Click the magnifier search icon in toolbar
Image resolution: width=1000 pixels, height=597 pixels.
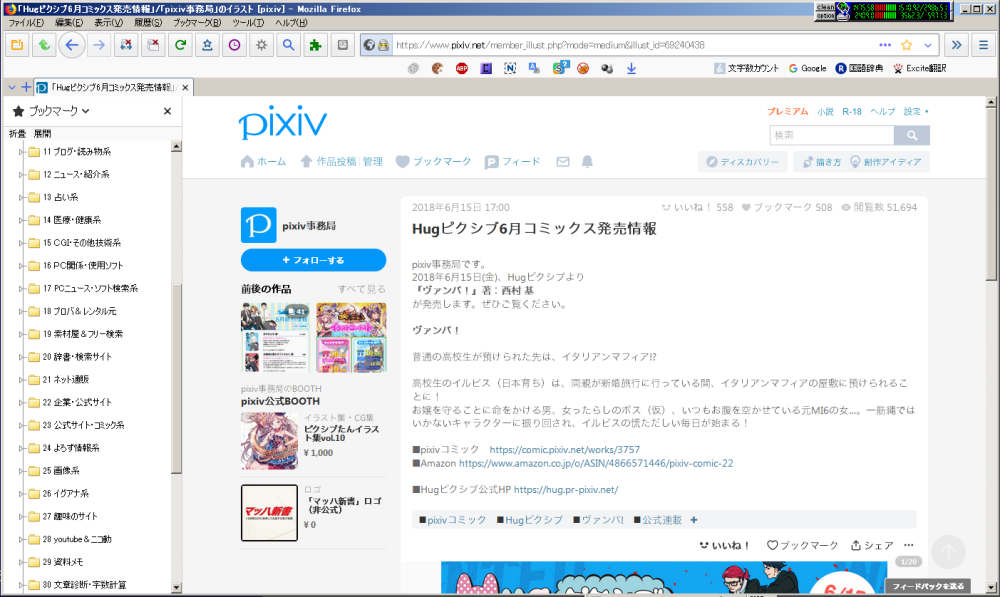(288, 45)
